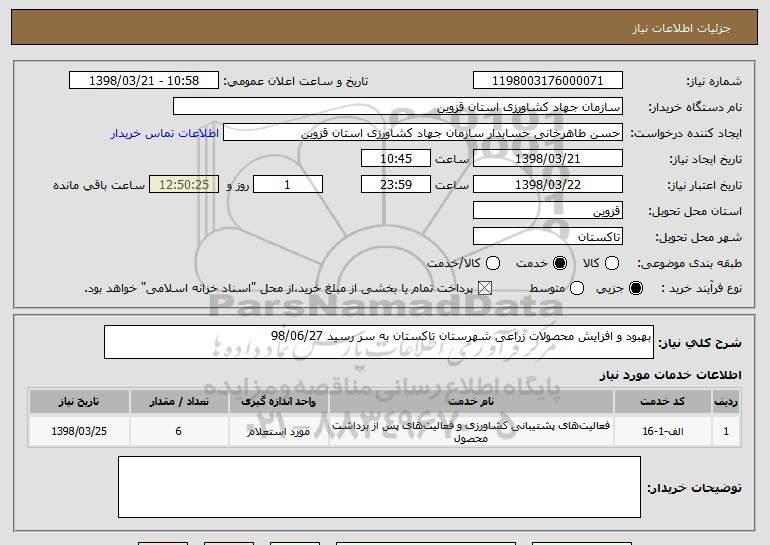770x545 pixels.
Task: Click the service name cell فعالیت‌های پشتیبانی کشاورزی
Action: [x=471, y=431]
